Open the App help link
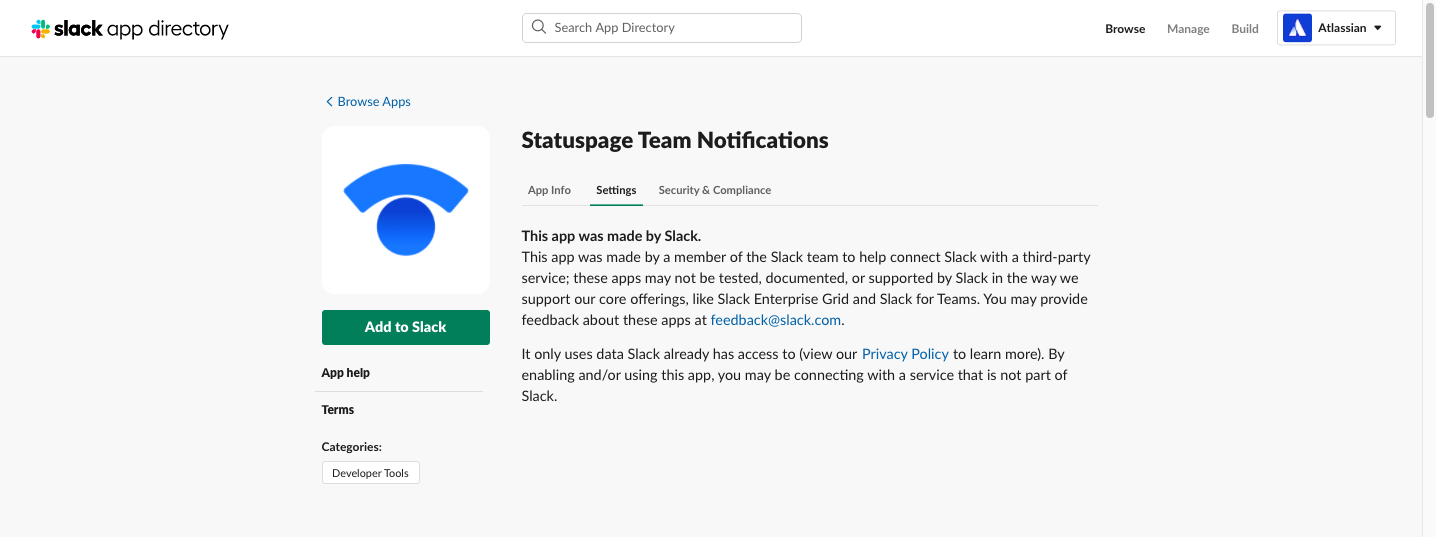Image resolution: width=1436 pixels, height=537 pixels. coord(346,373)
